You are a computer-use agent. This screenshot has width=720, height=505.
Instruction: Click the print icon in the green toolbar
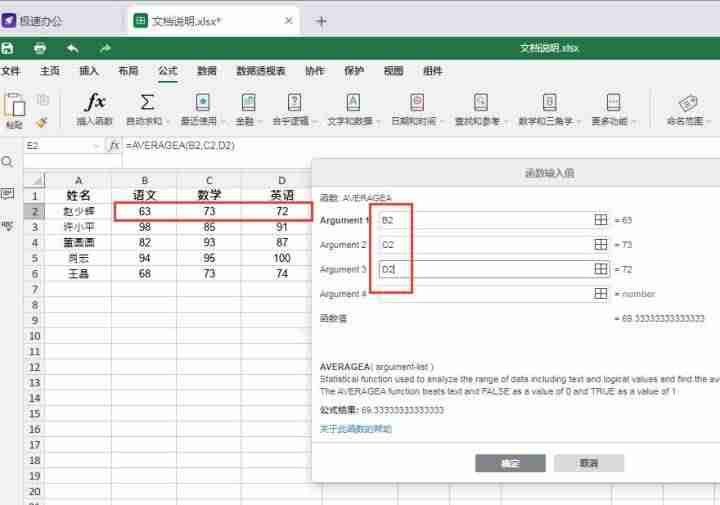40,48
